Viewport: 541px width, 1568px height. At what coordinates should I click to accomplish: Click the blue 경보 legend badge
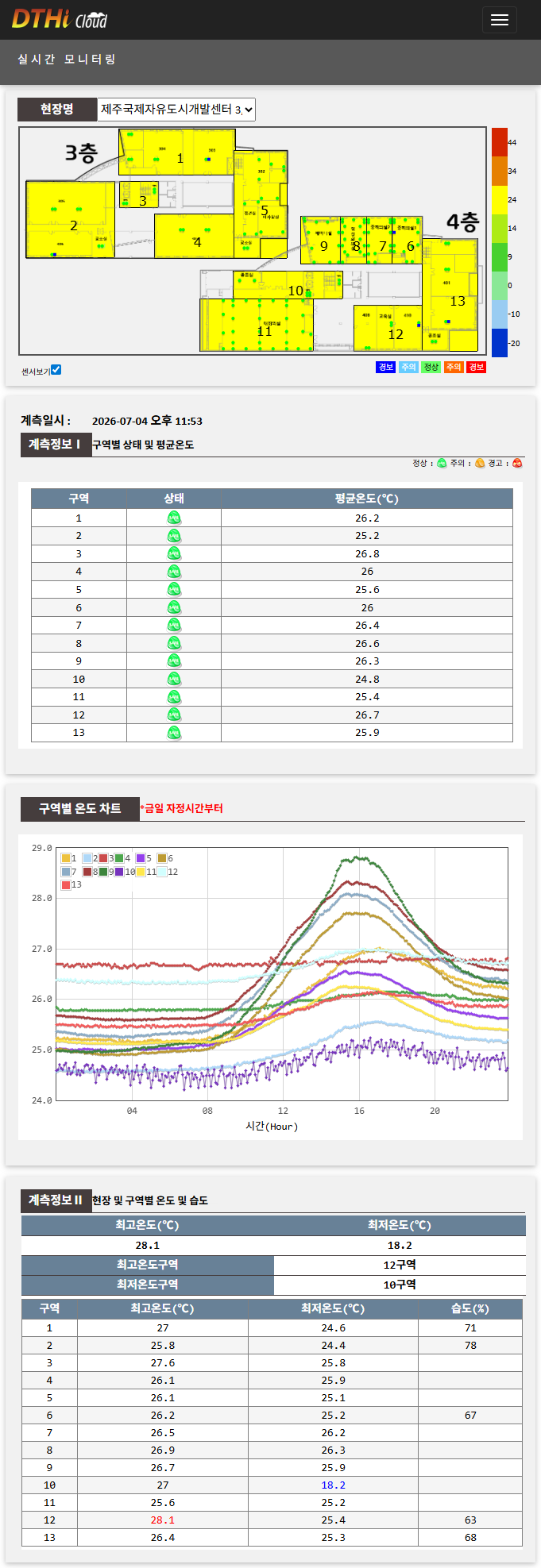pyautogui.click(x=385, y=367)
